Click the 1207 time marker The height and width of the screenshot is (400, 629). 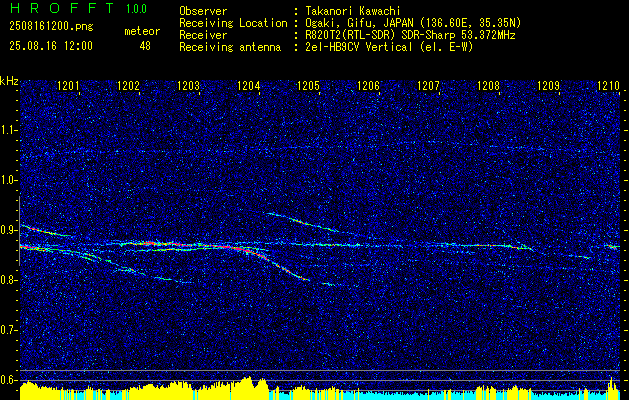pyautogui.click(x=428, y=85)
